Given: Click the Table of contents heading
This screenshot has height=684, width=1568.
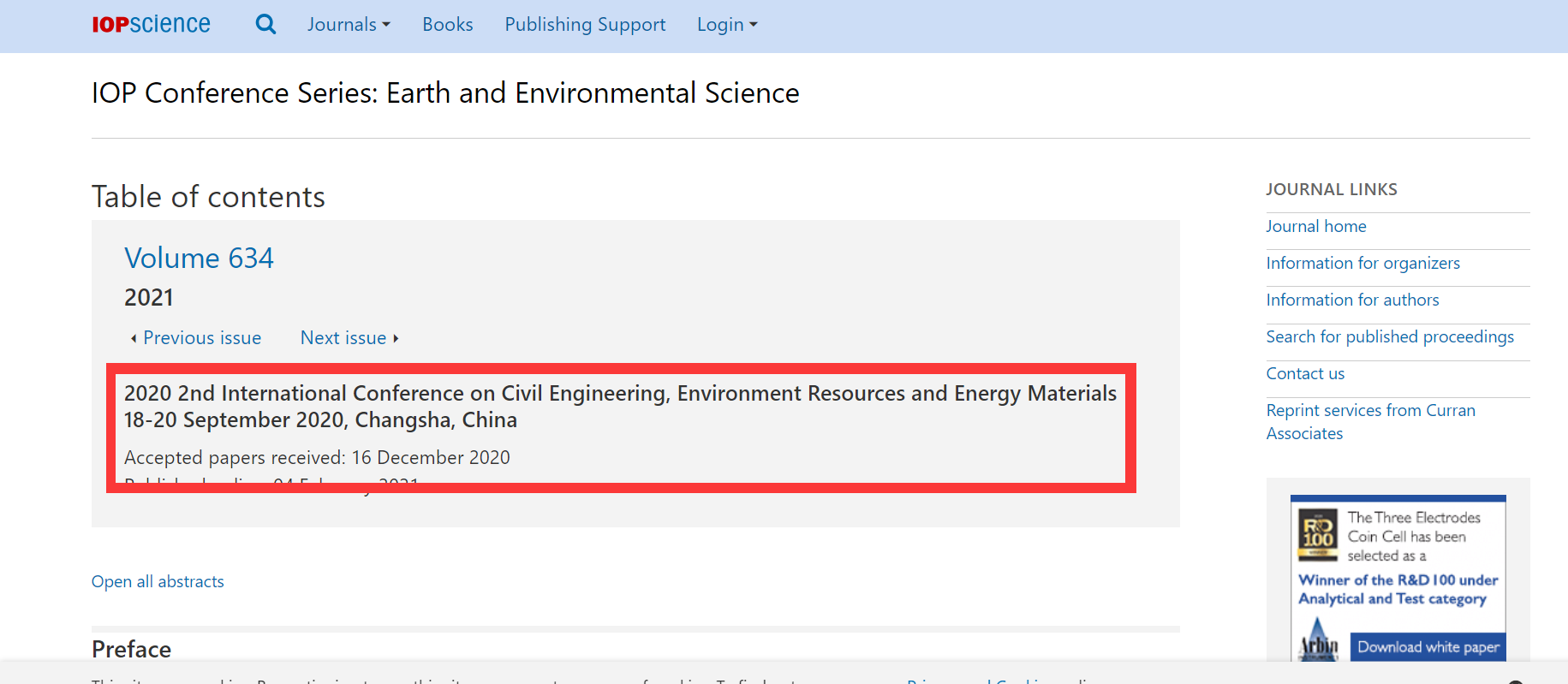Looking at the screenshot, I should 208,197.
